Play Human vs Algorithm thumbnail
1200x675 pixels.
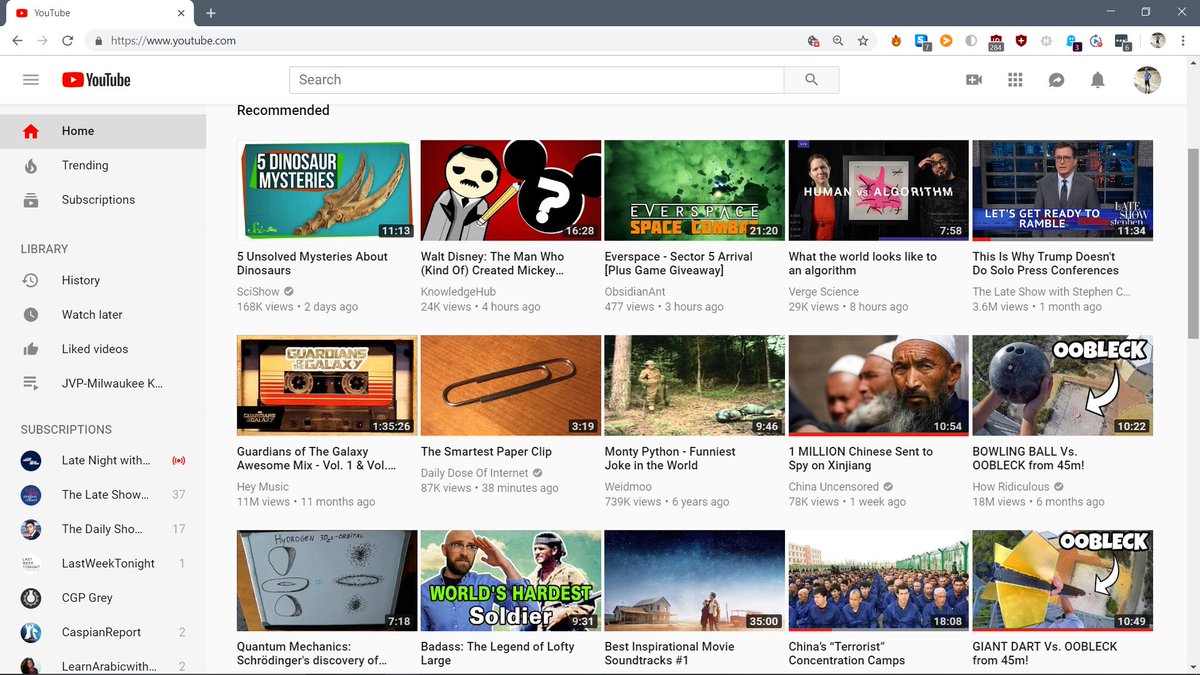click(x=879, y=191)
